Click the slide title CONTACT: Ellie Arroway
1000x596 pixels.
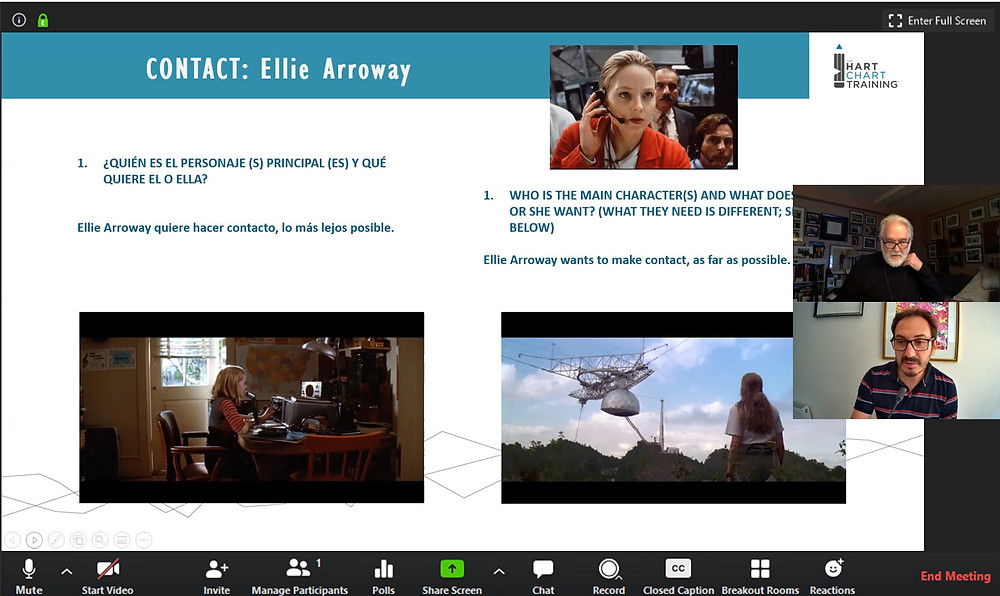coord(278,69)
